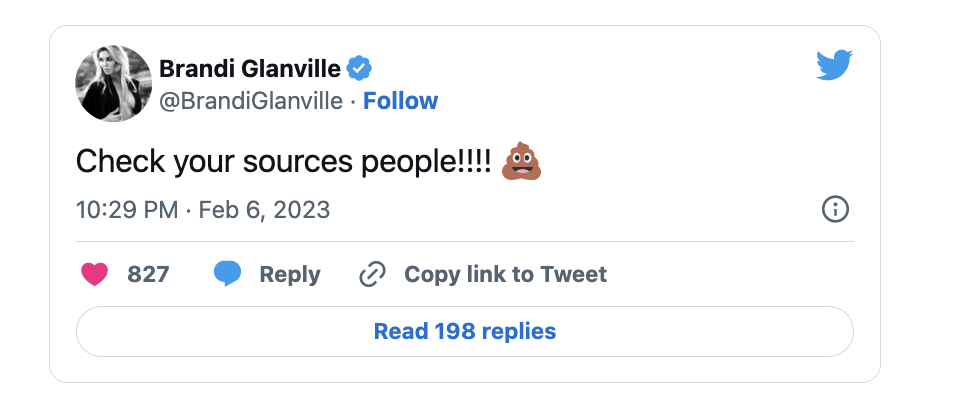Screen dimensions: 962x412
Task: Click the Feb 6, 2023 date
Action: click(264, 210)
